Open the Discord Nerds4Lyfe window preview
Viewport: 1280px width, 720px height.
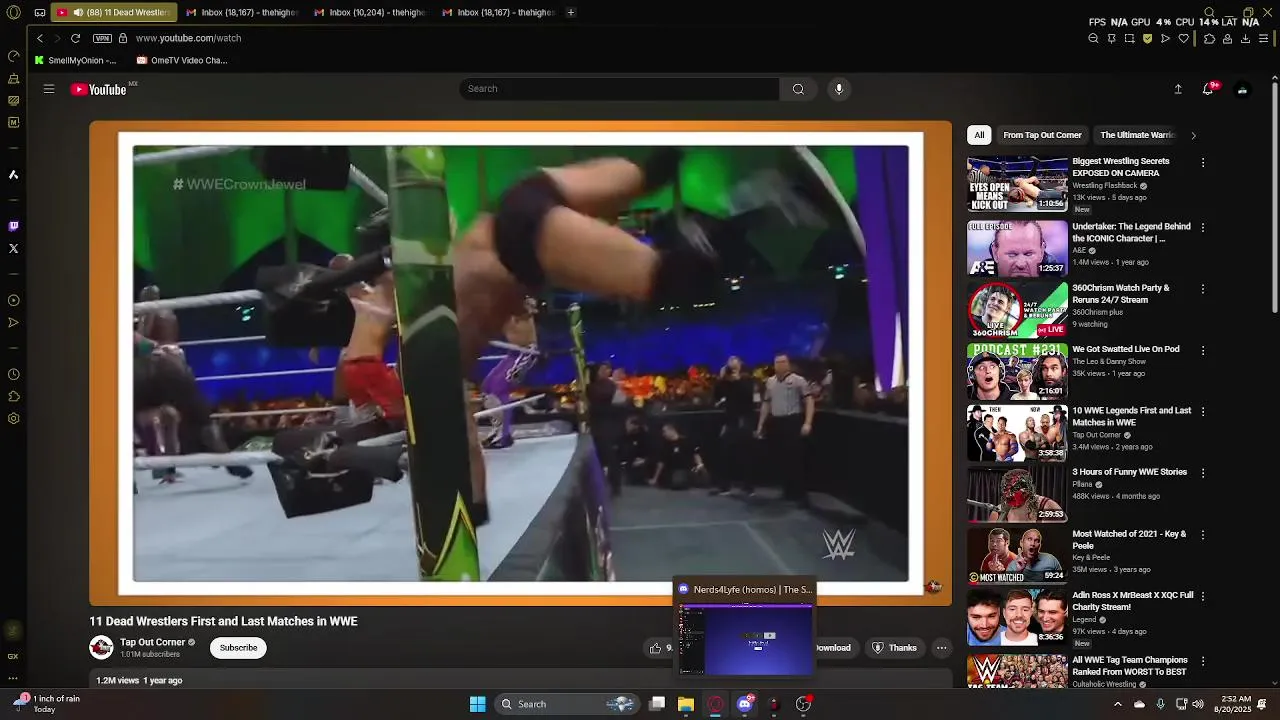746,630
